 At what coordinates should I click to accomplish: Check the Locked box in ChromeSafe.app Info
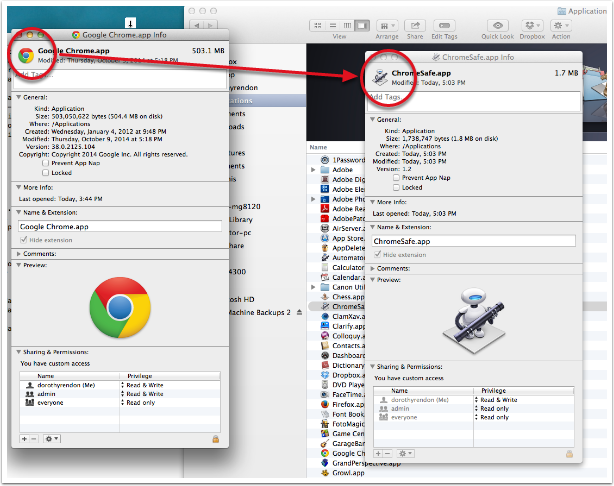397,187
